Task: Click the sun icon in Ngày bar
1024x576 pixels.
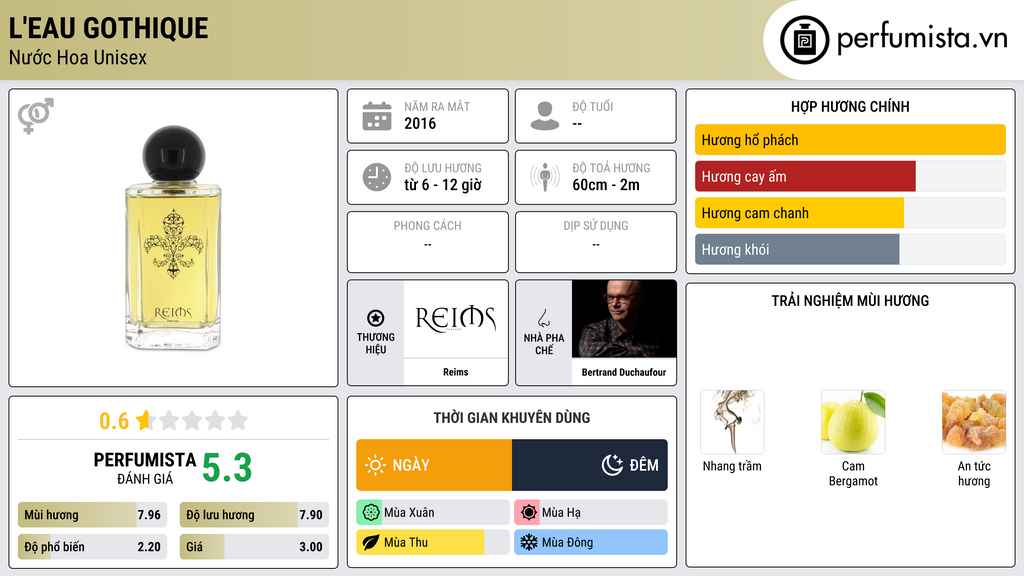Action: pyautogui.click(x=376, y=465)
